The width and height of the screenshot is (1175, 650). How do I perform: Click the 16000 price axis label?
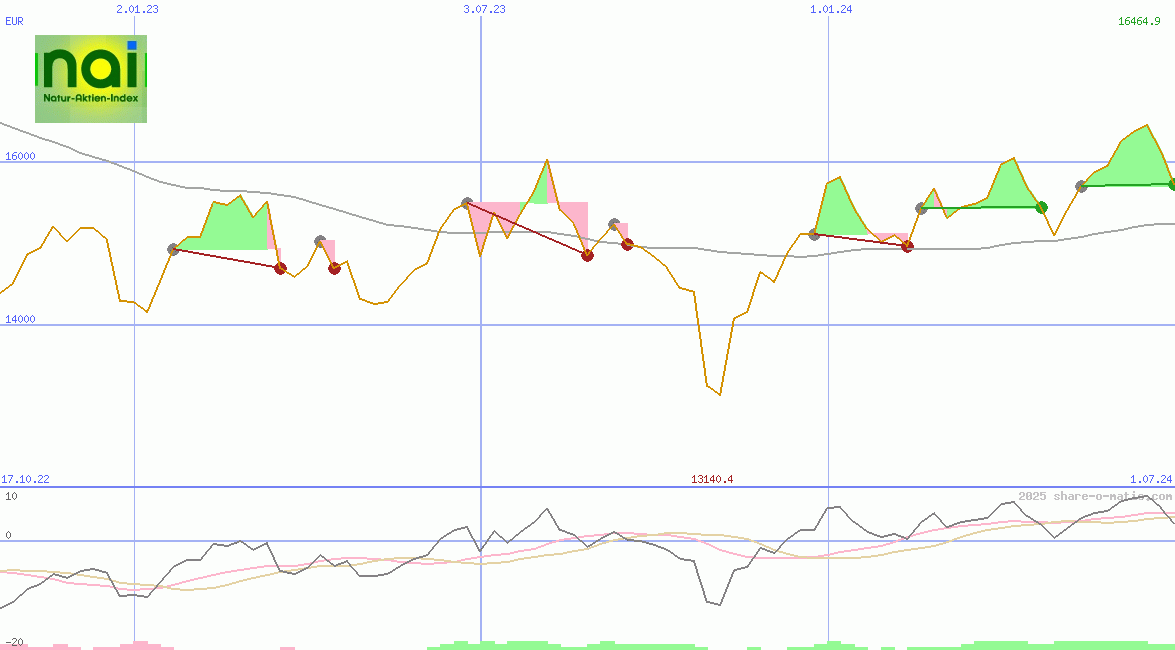pyautogui.click(x=20, y=156)
